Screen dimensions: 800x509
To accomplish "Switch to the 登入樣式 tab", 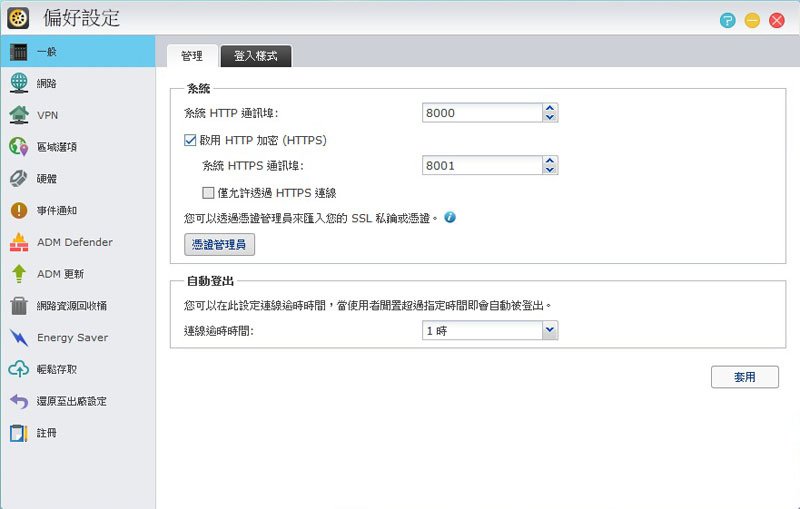I will pyautogui.click(x=256, y=56).
